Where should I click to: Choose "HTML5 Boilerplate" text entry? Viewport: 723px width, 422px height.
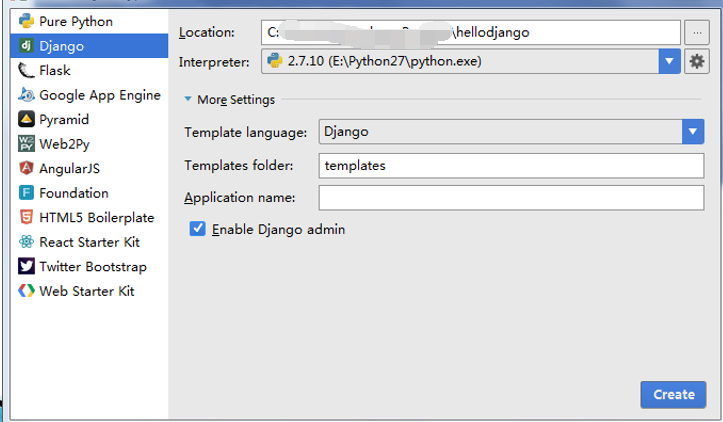click(x=97, y=218)
